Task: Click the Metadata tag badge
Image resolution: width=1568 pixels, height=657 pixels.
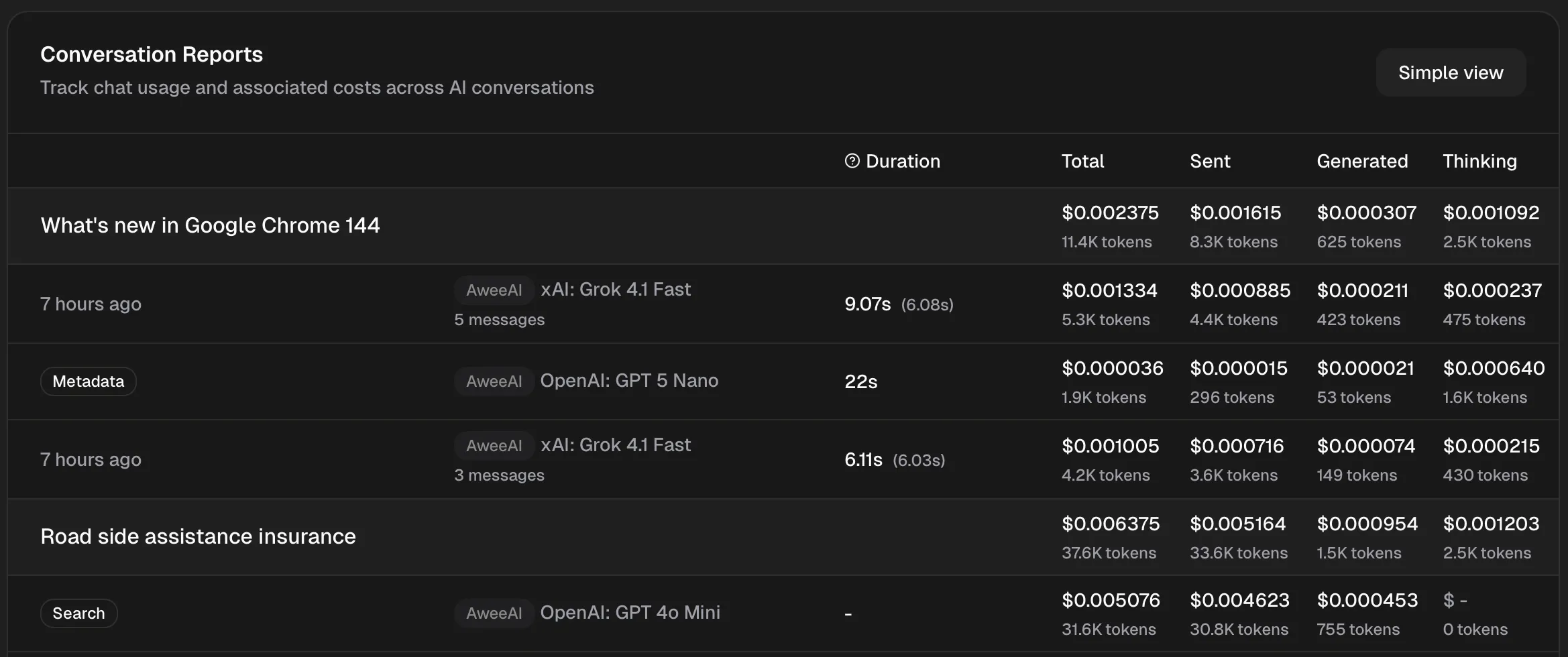Action: click(88, 381)
